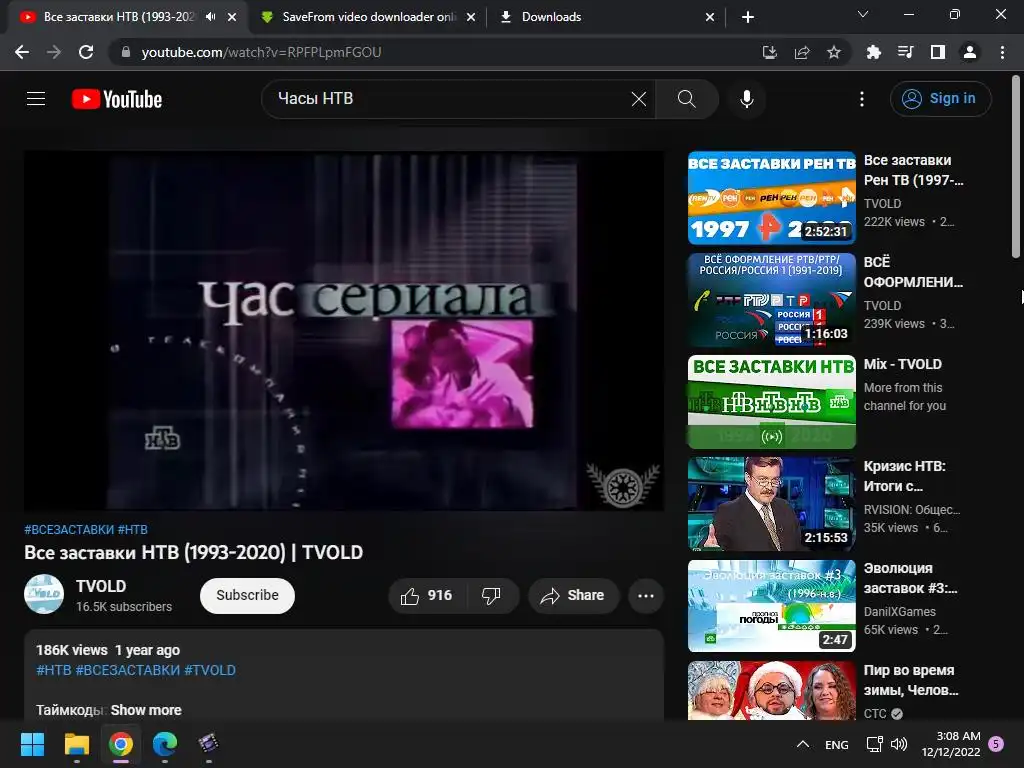Open Chrome profile avatar icon
This screenshot has height=768, width=1024.
coord(970,52)
